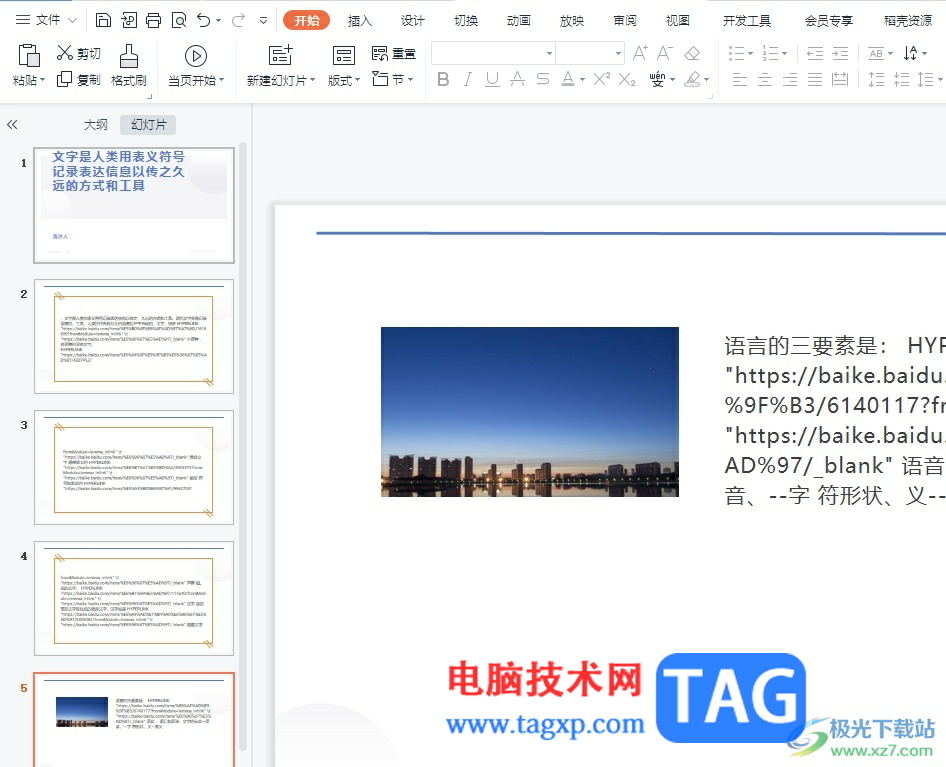Switch to the Design (设计) tab
Screen dimensions: 946x767
(x=413, y=21)
